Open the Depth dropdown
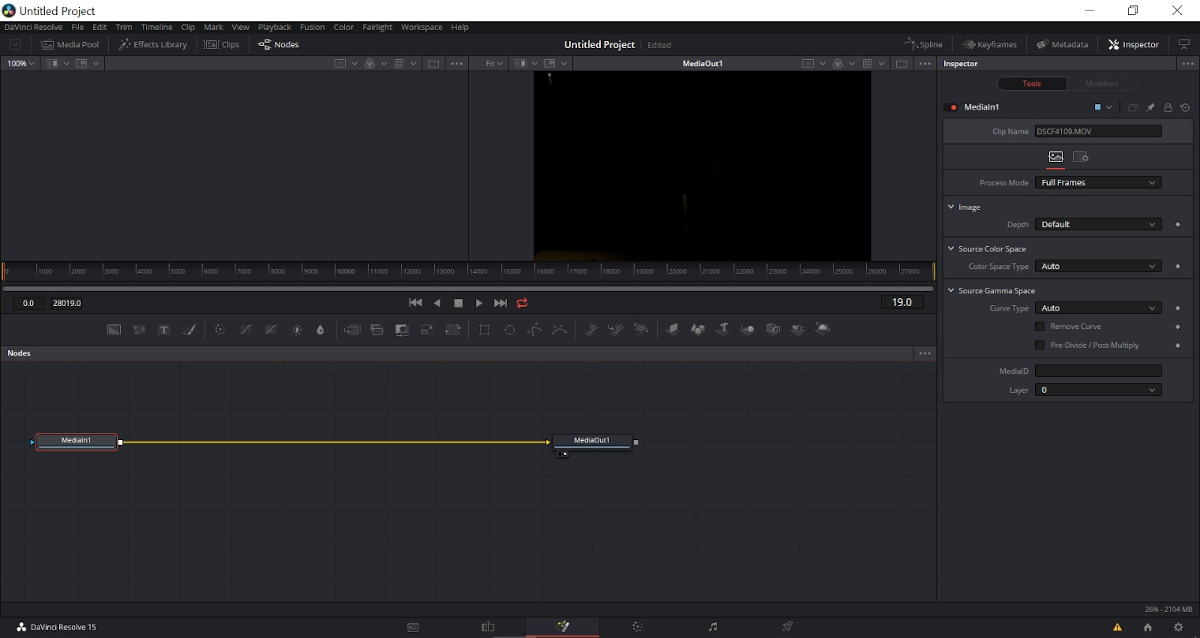This screenshot has height=638, width=1200. coord(1098,225)
